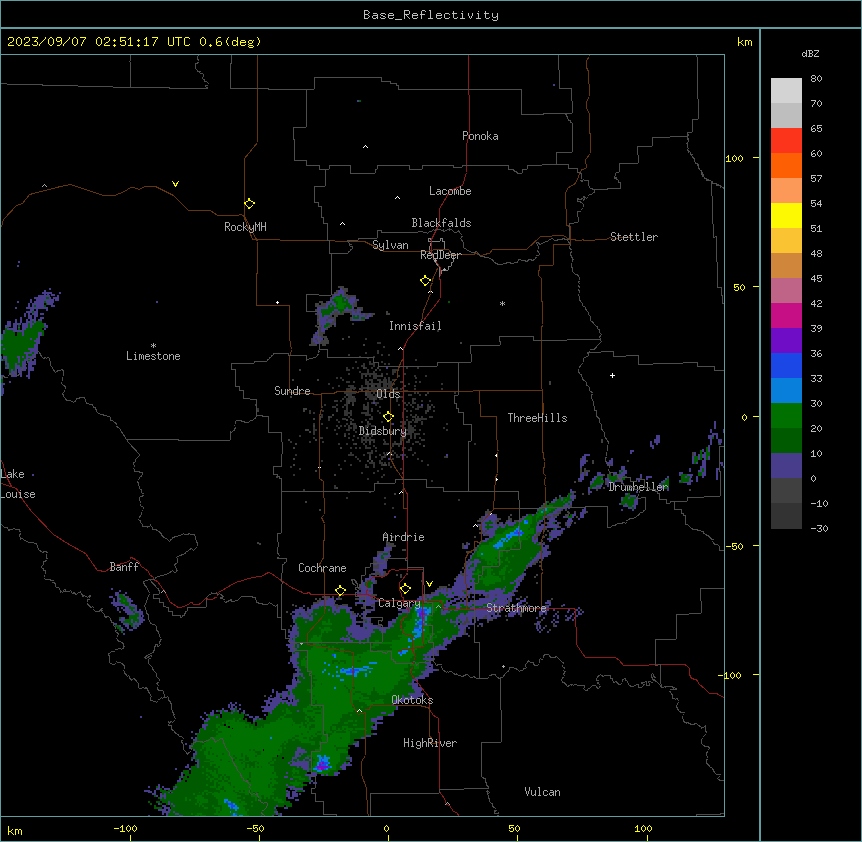Image resolution: width=862 pixels, height=842 pixels.
Task: Click the Lake Louise label
Action: click(18, 484)
